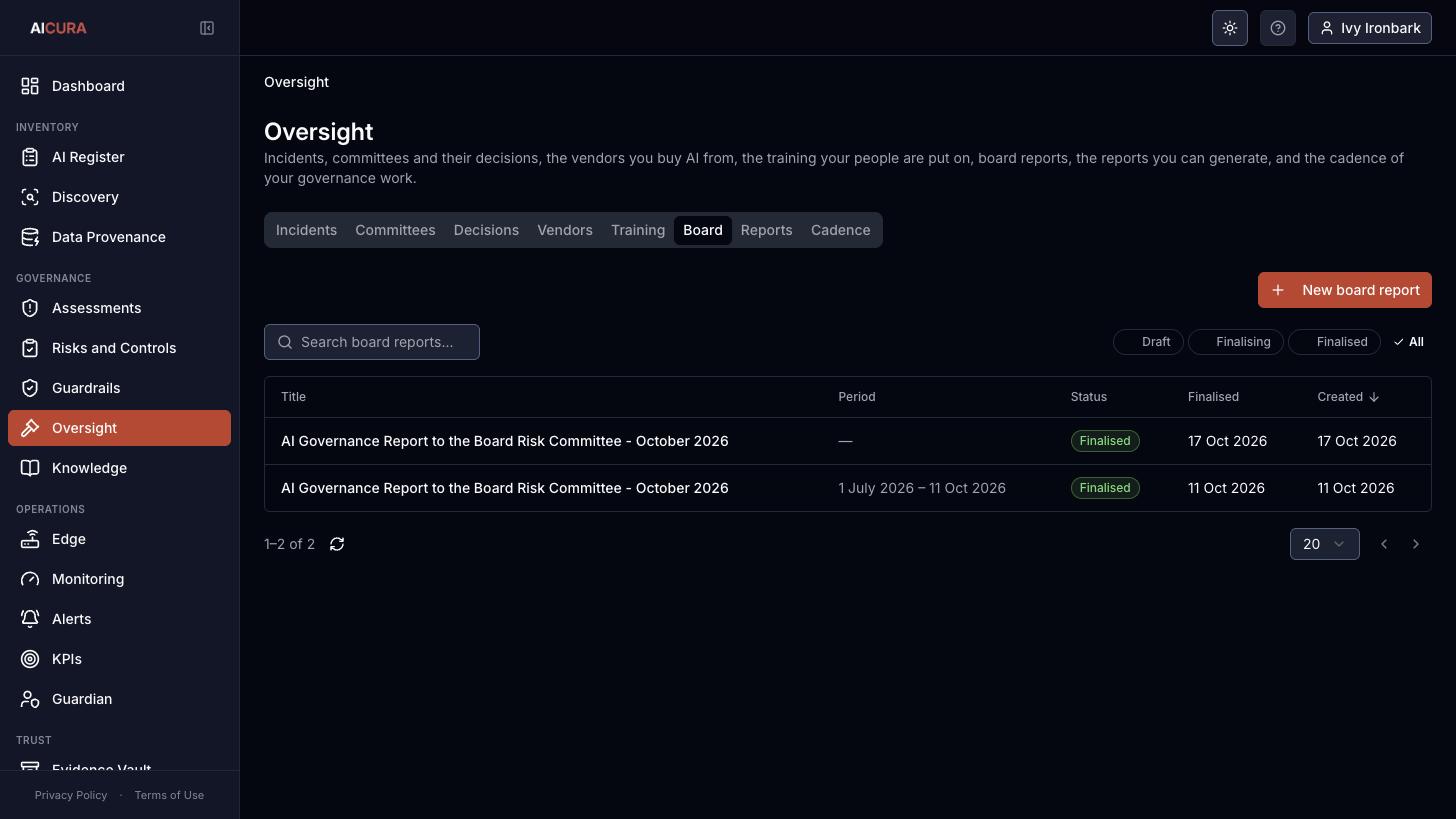Screen dimensions: 1456x819
Task: Click the Guardrails shield-check icon
Action: [30, 388]
